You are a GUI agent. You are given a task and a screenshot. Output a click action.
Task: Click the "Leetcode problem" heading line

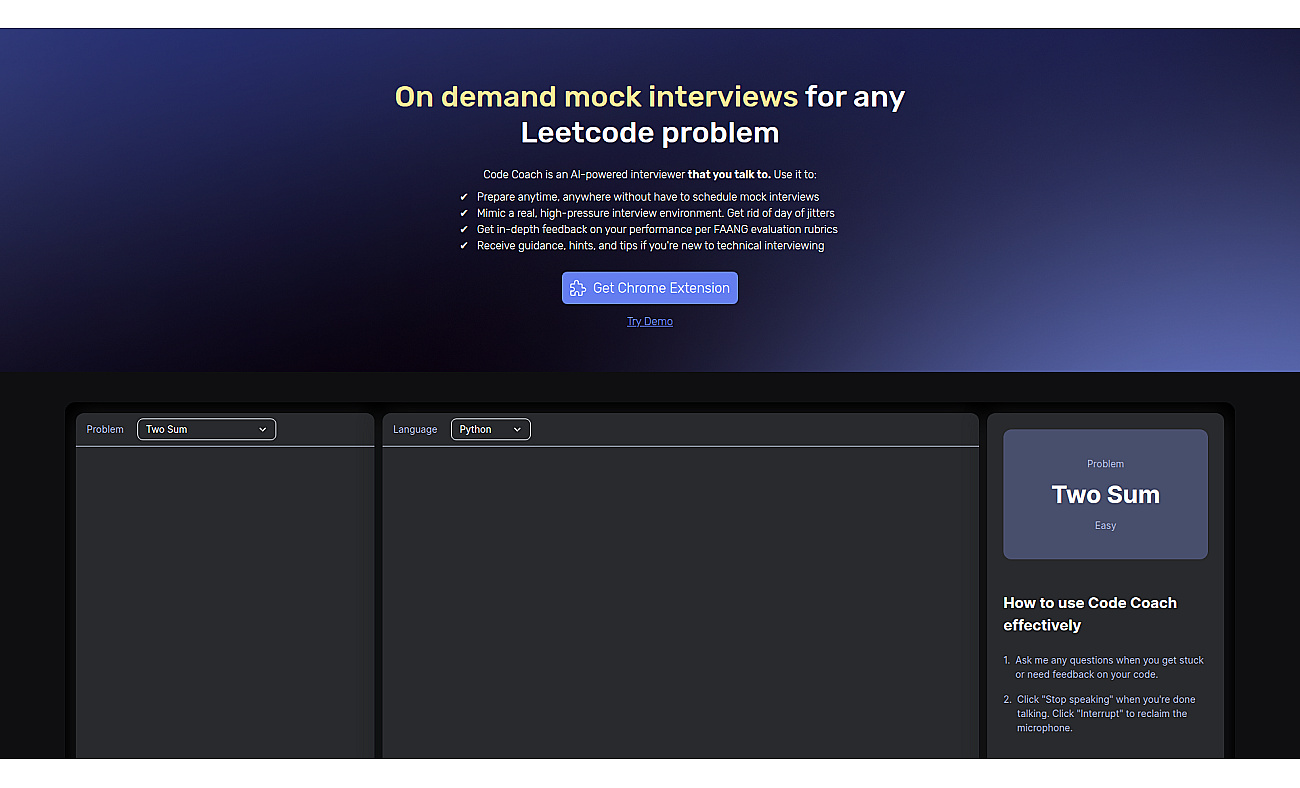[650, 132]
